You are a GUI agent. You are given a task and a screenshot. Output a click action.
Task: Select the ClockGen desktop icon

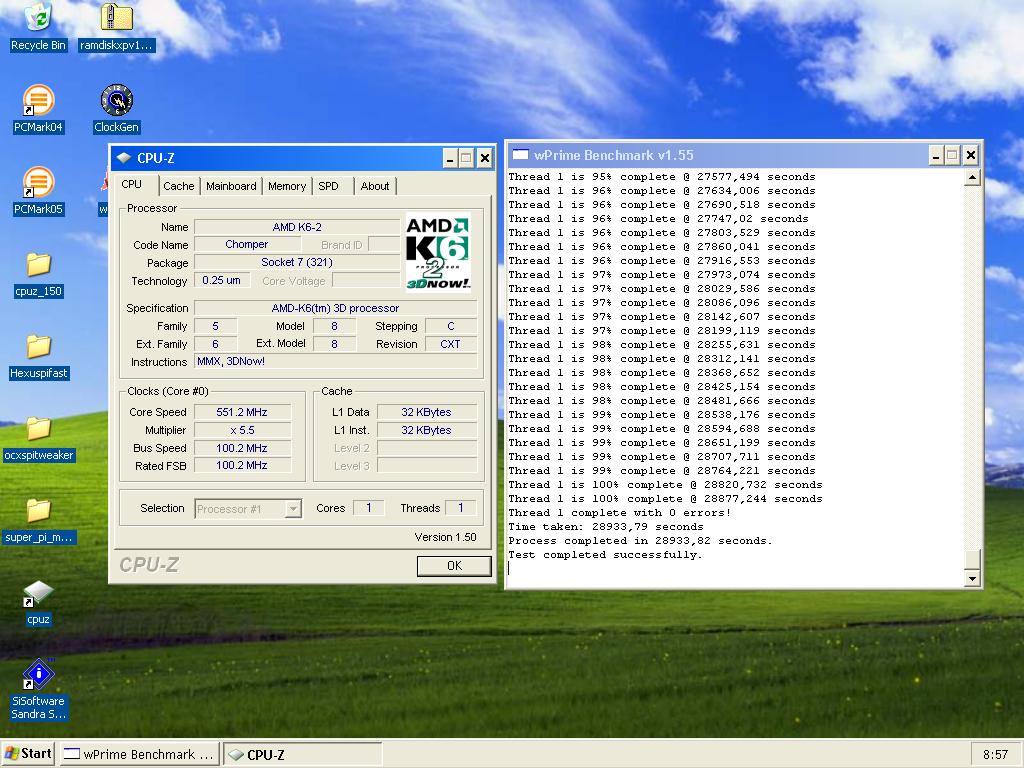116,108
